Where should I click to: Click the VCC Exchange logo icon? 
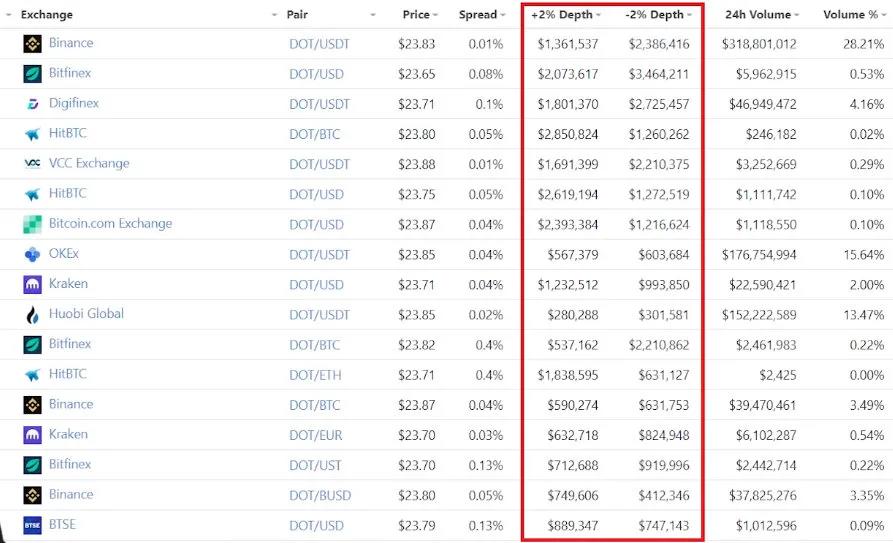pyautogui.click(x=32, y=164)
